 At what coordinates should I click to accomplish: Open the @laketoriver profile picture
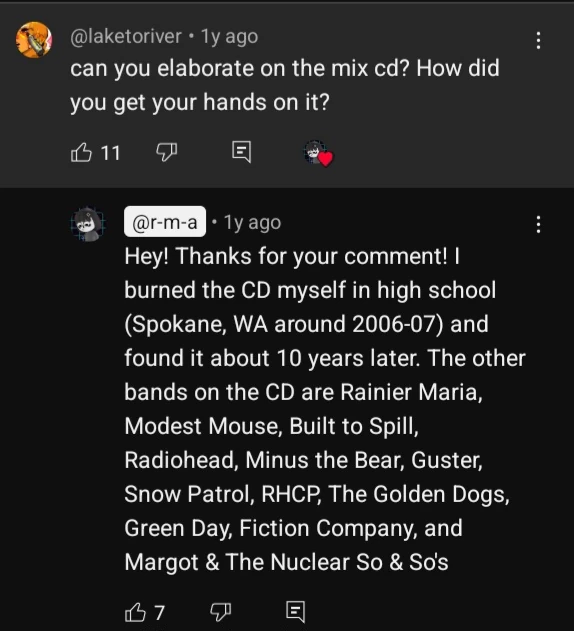34,40
